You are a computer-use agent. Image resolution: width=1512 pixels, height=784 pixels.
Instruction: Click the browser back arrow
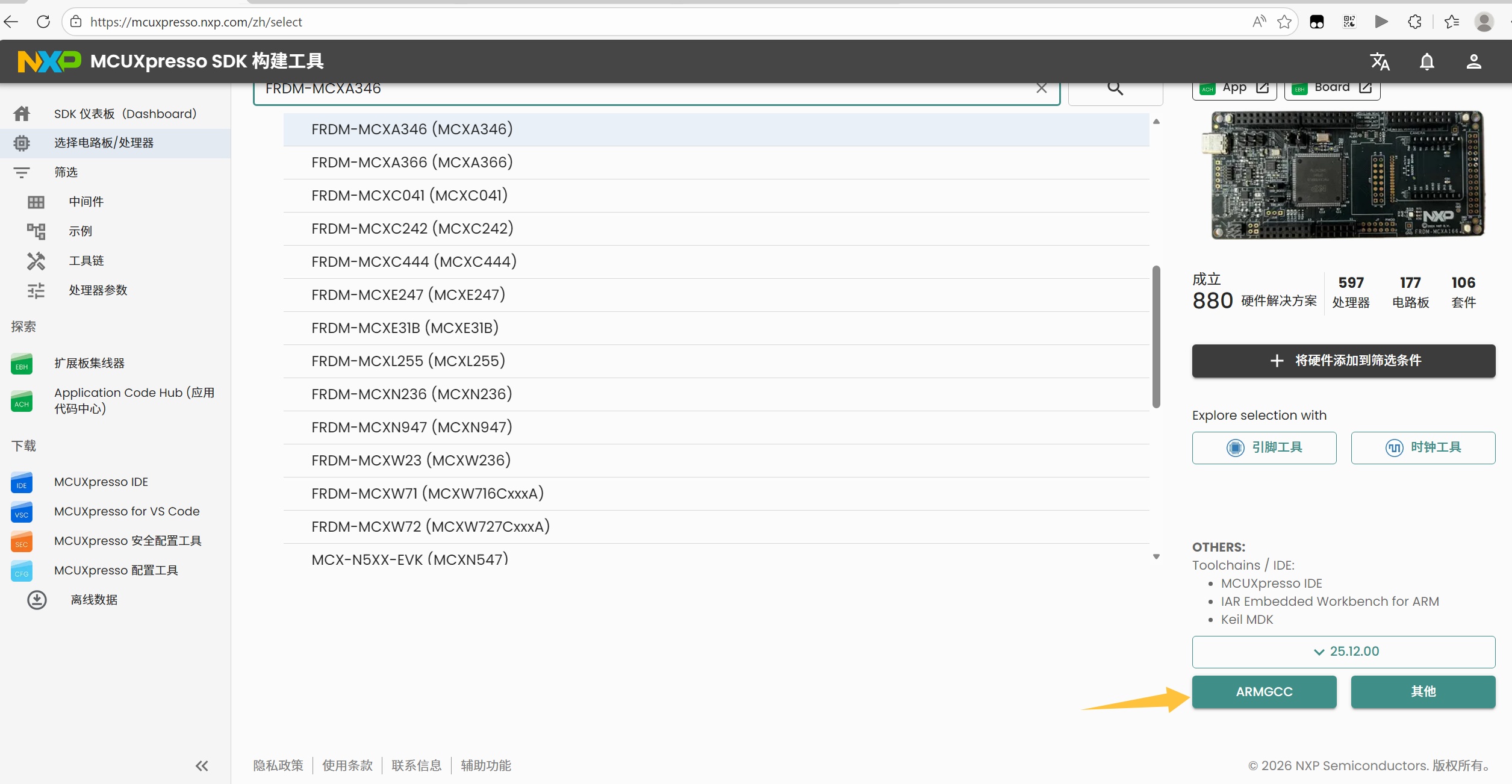click(x=11, y=22)
